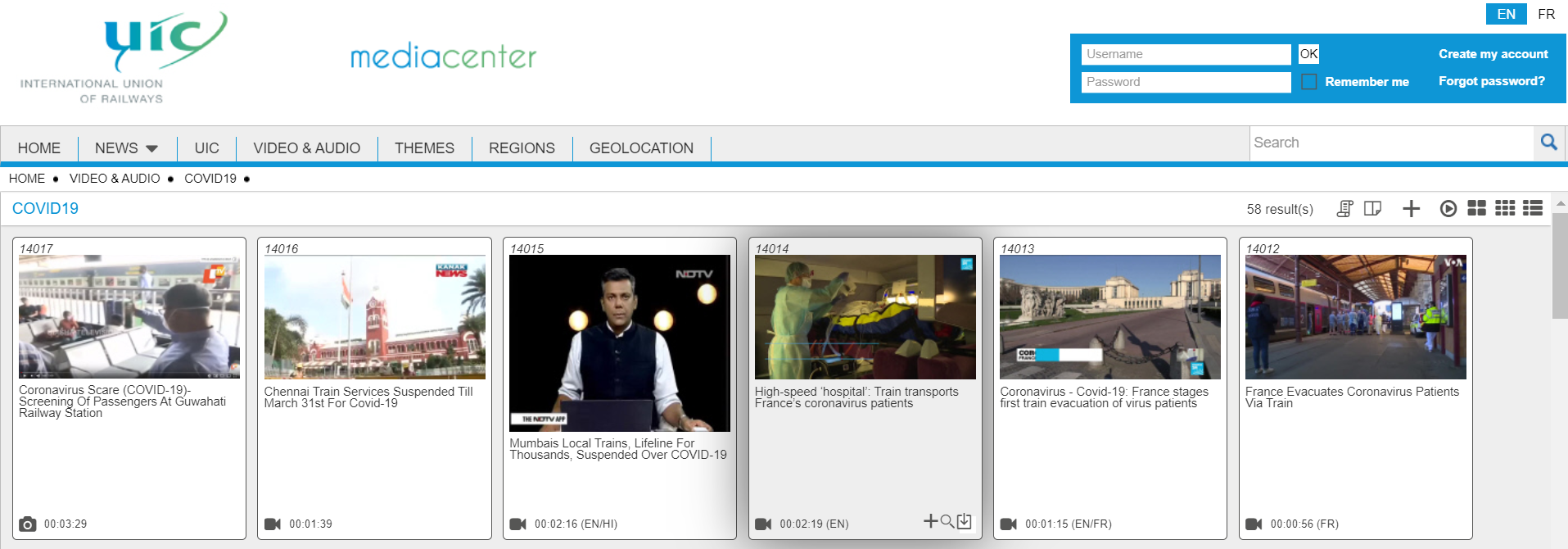The image size is (1568, 549).
Task: Click the NEWS menu label
Action: pyautogui.click(x=116, y=148)
